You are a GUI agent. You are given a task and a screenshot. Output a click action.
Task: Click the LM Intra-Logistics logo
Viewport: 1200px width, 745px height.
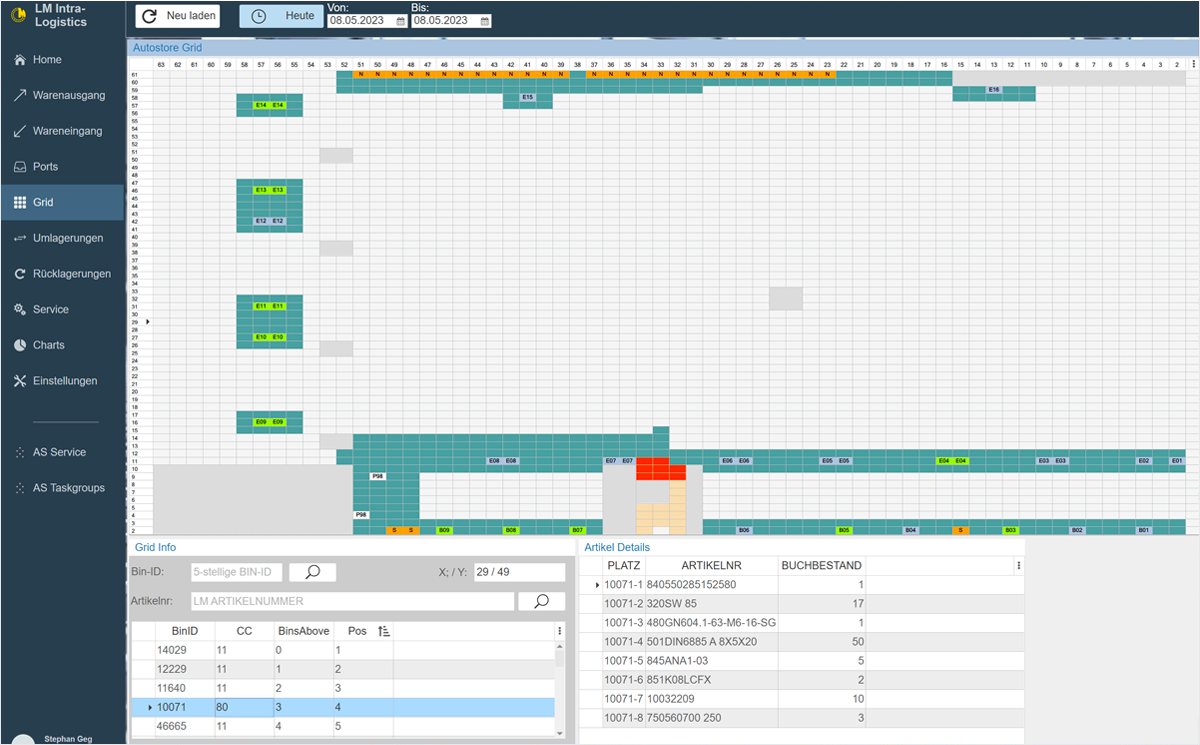pos(17,15)
